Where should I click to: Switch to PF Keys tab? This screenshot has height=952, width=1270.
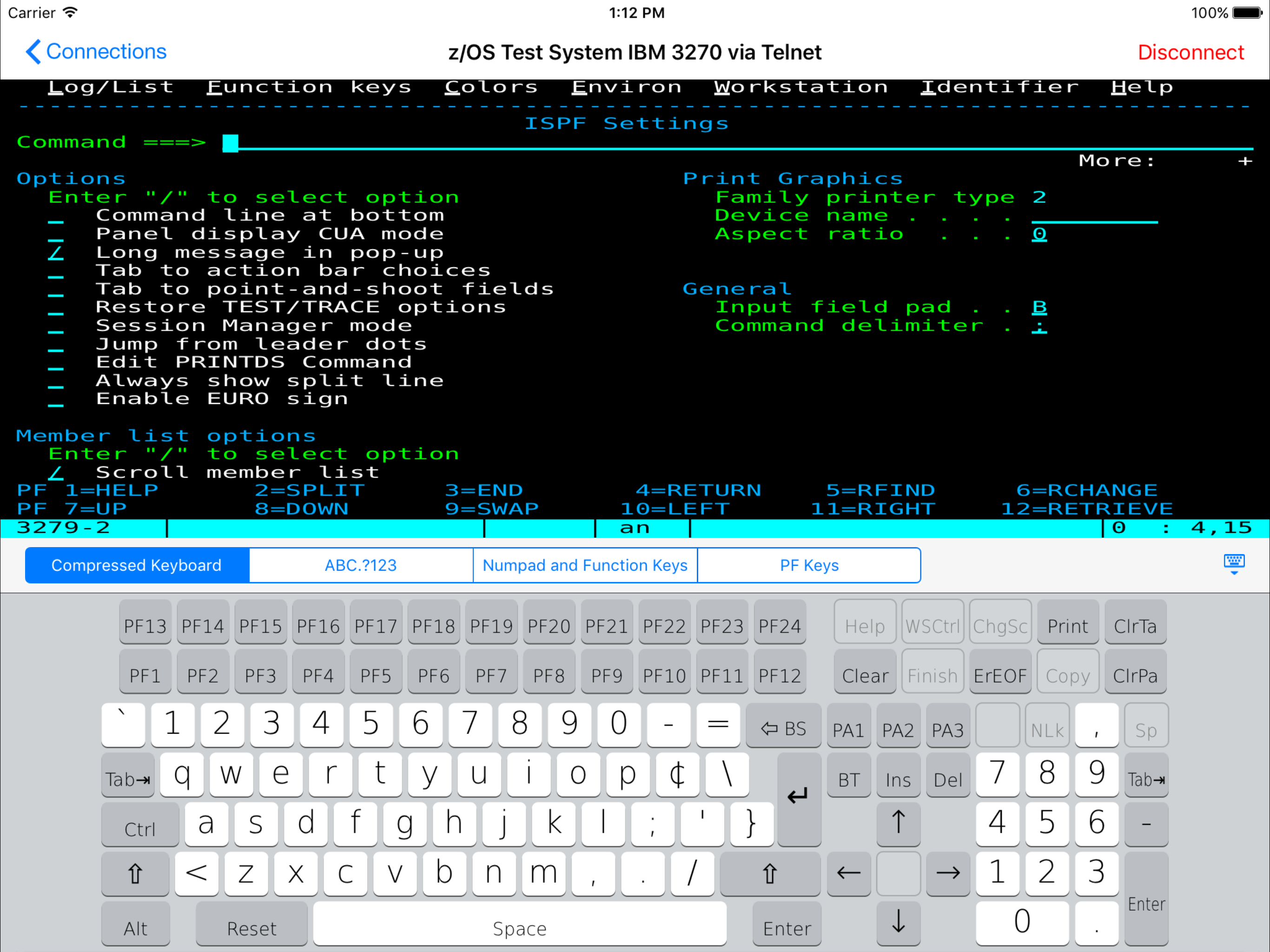click(x=809, y=566)
